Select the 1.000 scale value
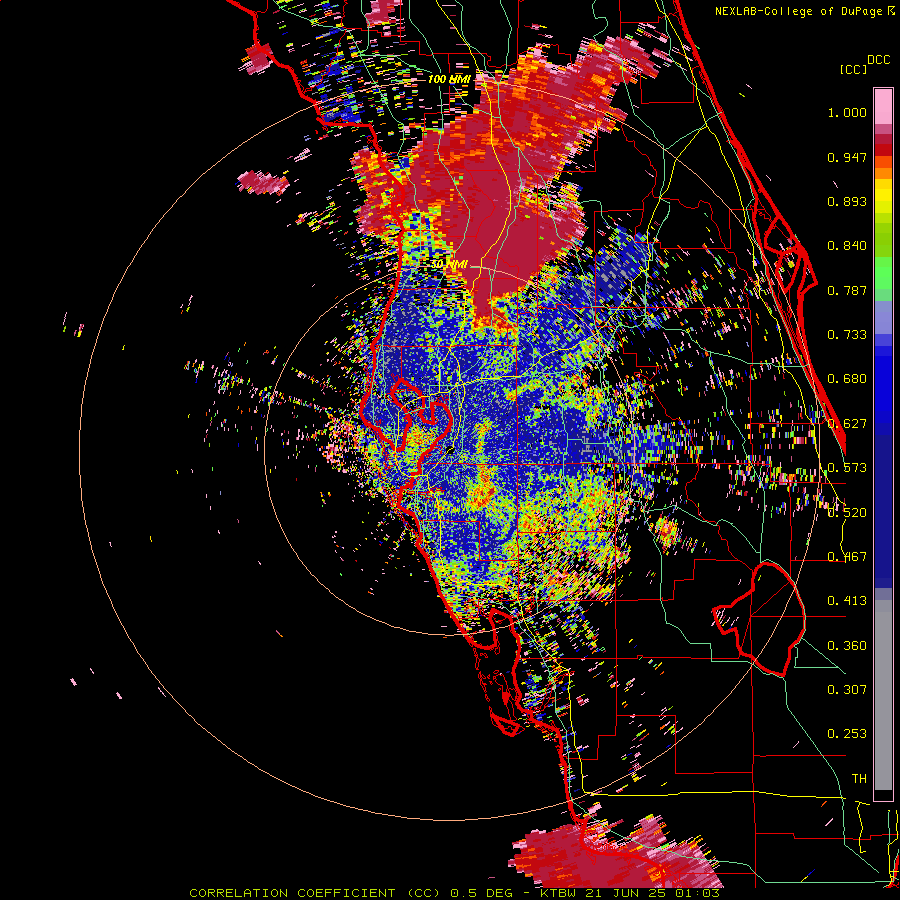Image resolution: width=900 pixels, height=900 pixels. (x=847, y=112)
